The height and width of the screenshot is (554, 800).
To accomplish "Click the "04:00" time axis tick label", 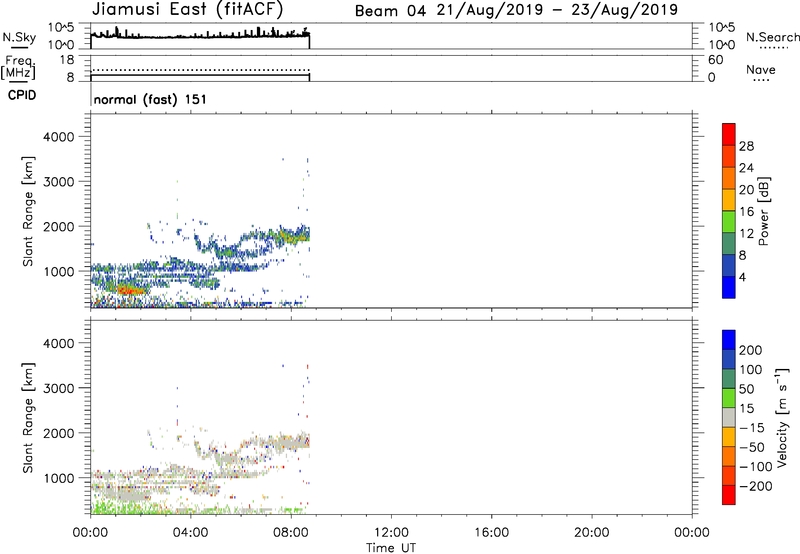I will click(191, 533).
